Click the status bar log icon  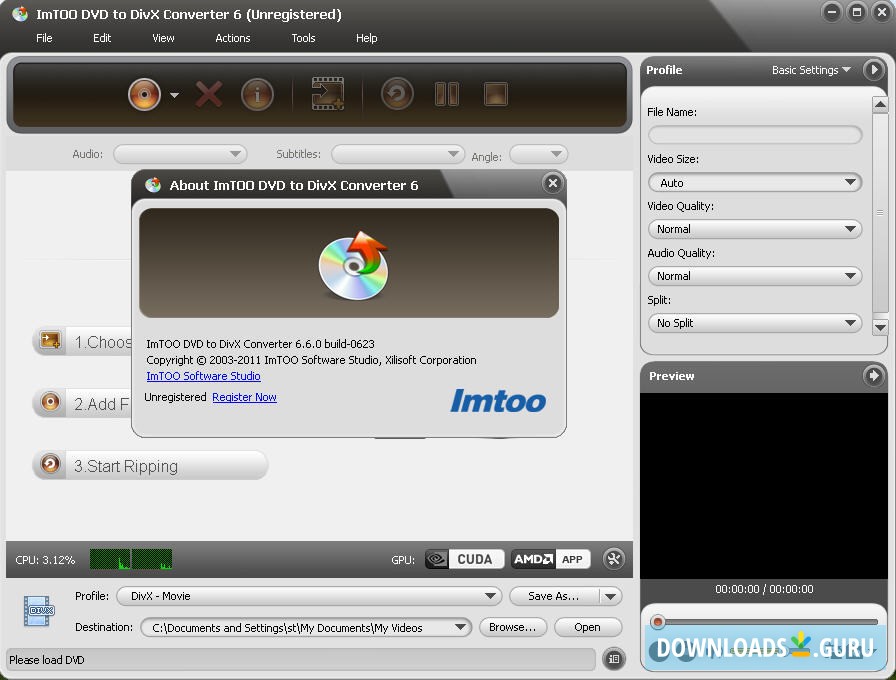tap(614, 659)
